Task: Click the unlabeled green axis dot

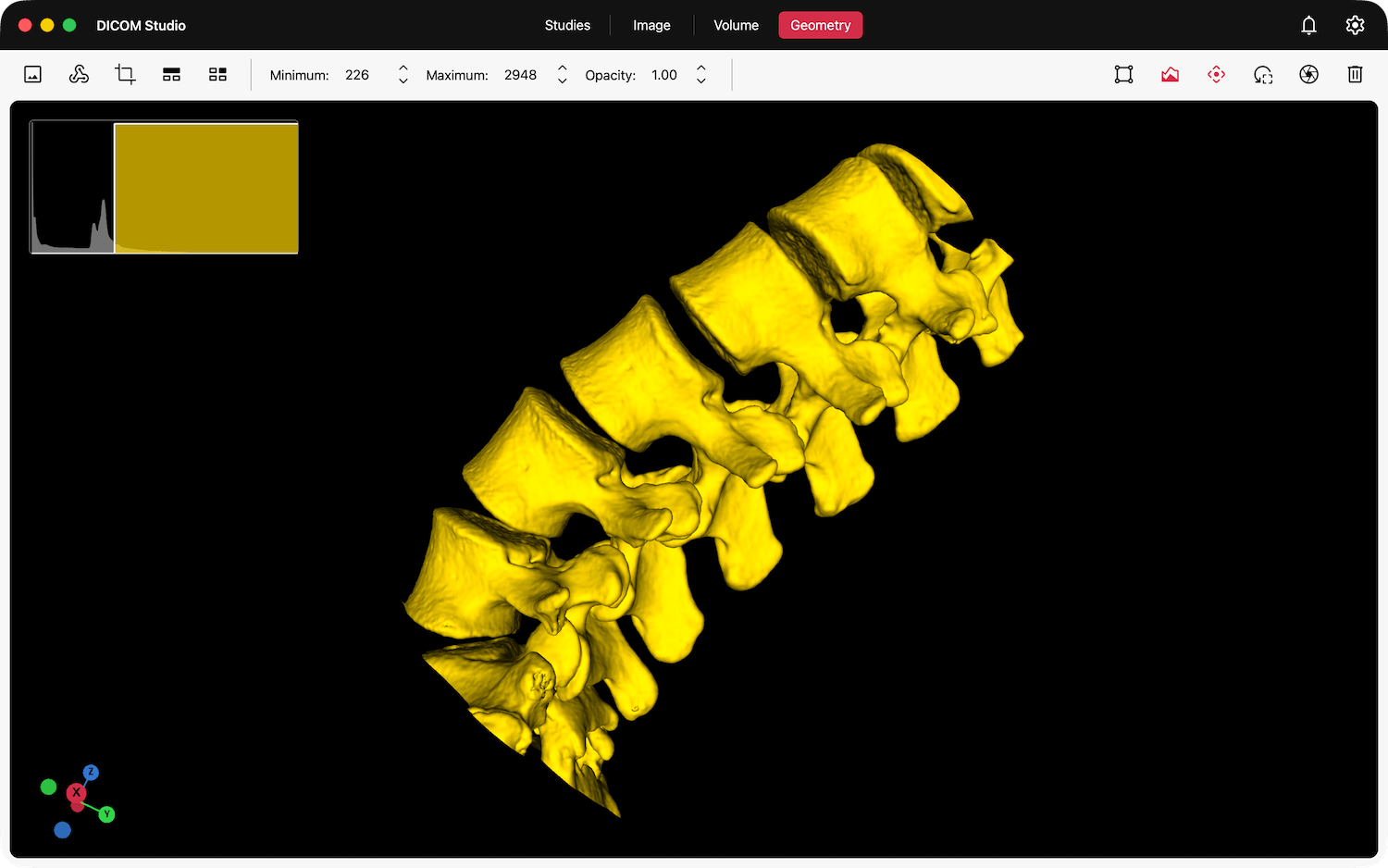Action: [48, 787]
